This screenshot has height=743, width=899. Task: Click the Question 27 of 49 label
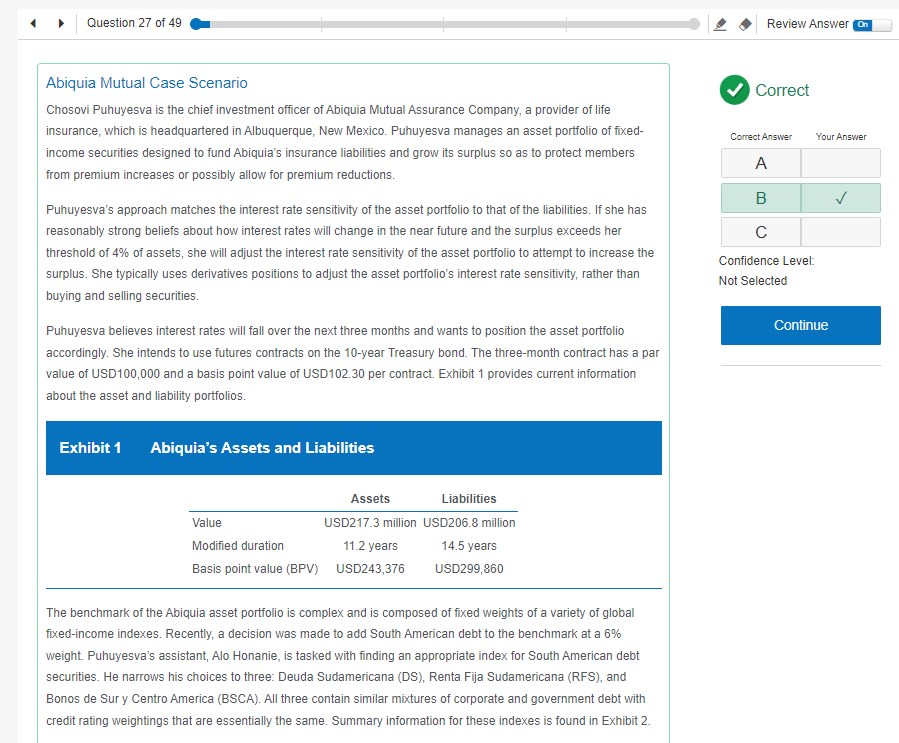[135, 23]
